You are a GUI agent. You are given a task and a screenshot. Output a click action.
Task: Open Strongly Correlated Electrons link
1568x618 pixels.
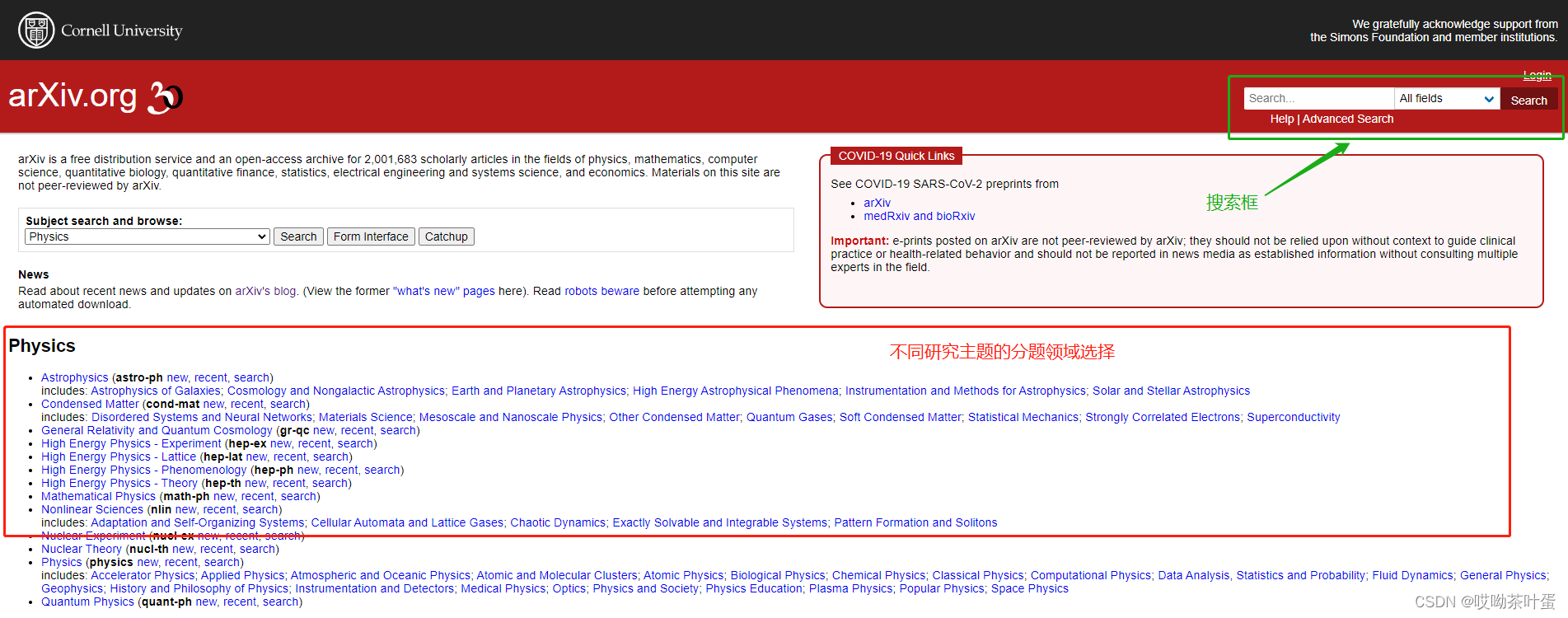pos(1163,417)
